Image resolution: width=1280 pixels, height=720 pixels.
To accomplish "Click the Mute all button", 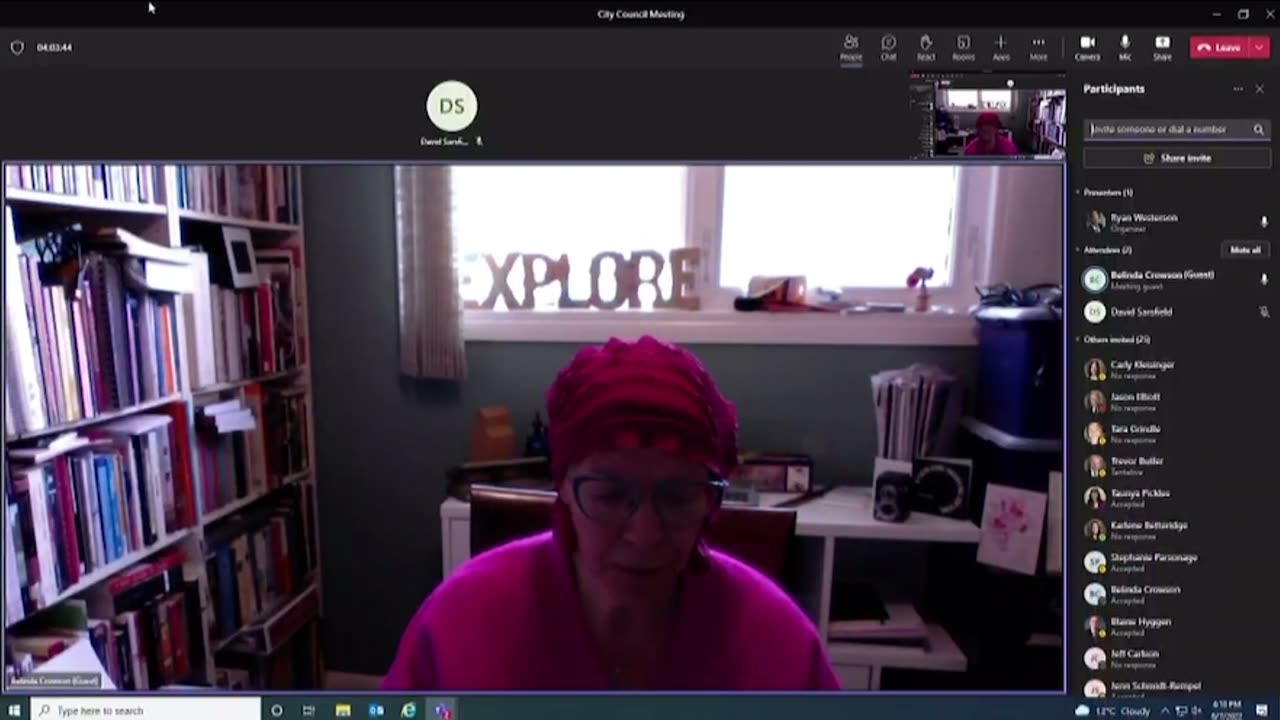I will 1245,250.
